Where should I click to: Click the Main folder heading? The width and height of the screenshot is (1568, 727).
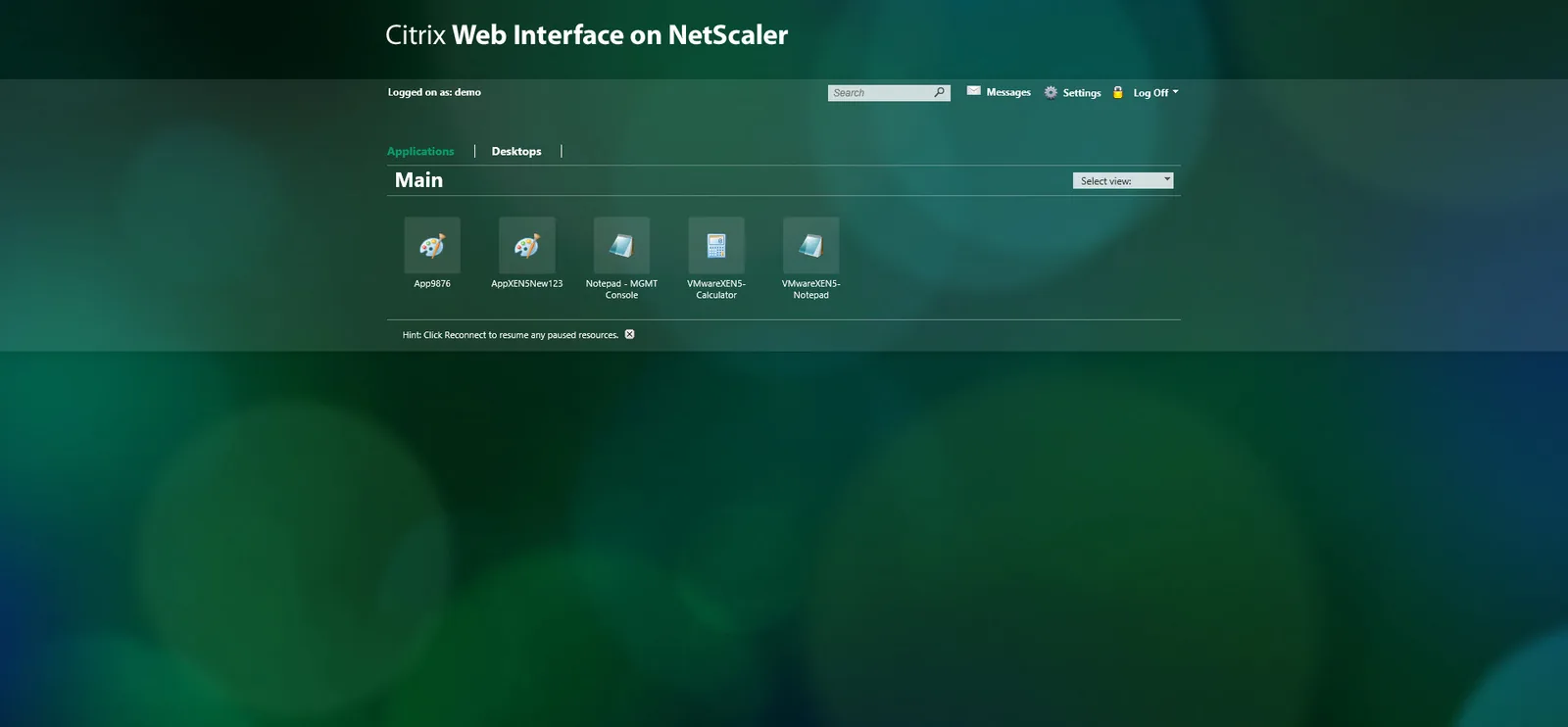(x=418, y=180)
